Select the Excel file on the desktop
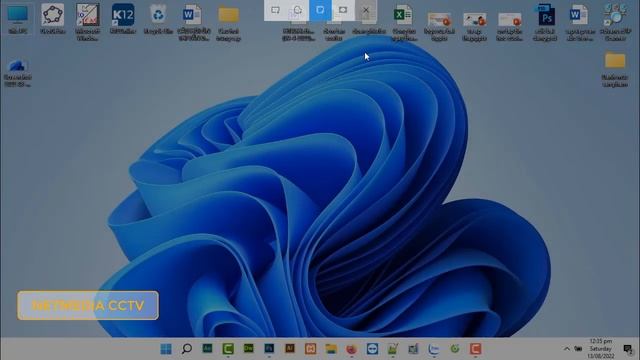 pyautogui.click(x=404, y=23)
